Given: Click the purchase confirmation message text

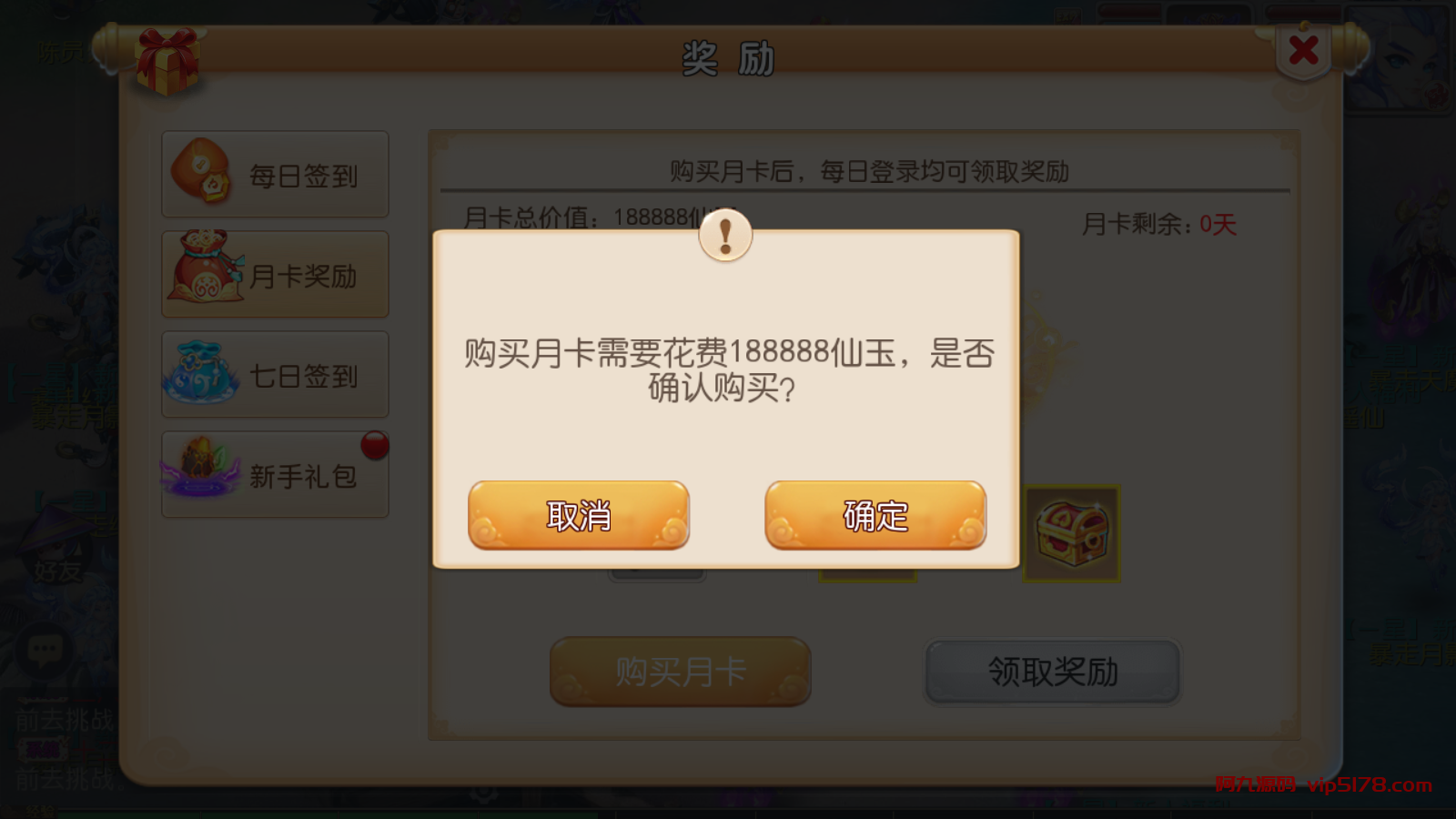Looking at the screenshot, I should point(728,369).
